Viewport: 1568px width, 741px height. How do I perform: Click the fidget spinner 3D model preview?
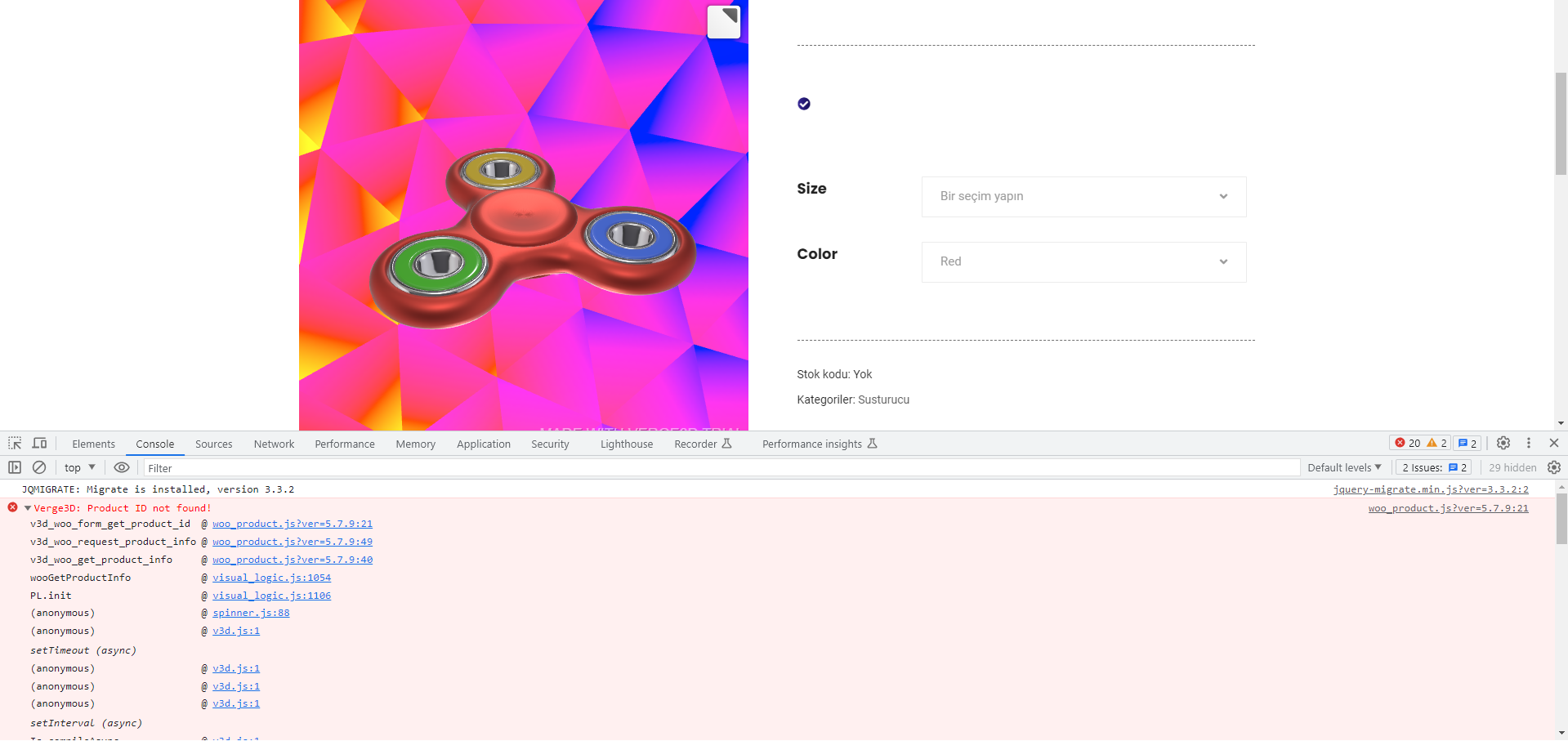(532, 237)
